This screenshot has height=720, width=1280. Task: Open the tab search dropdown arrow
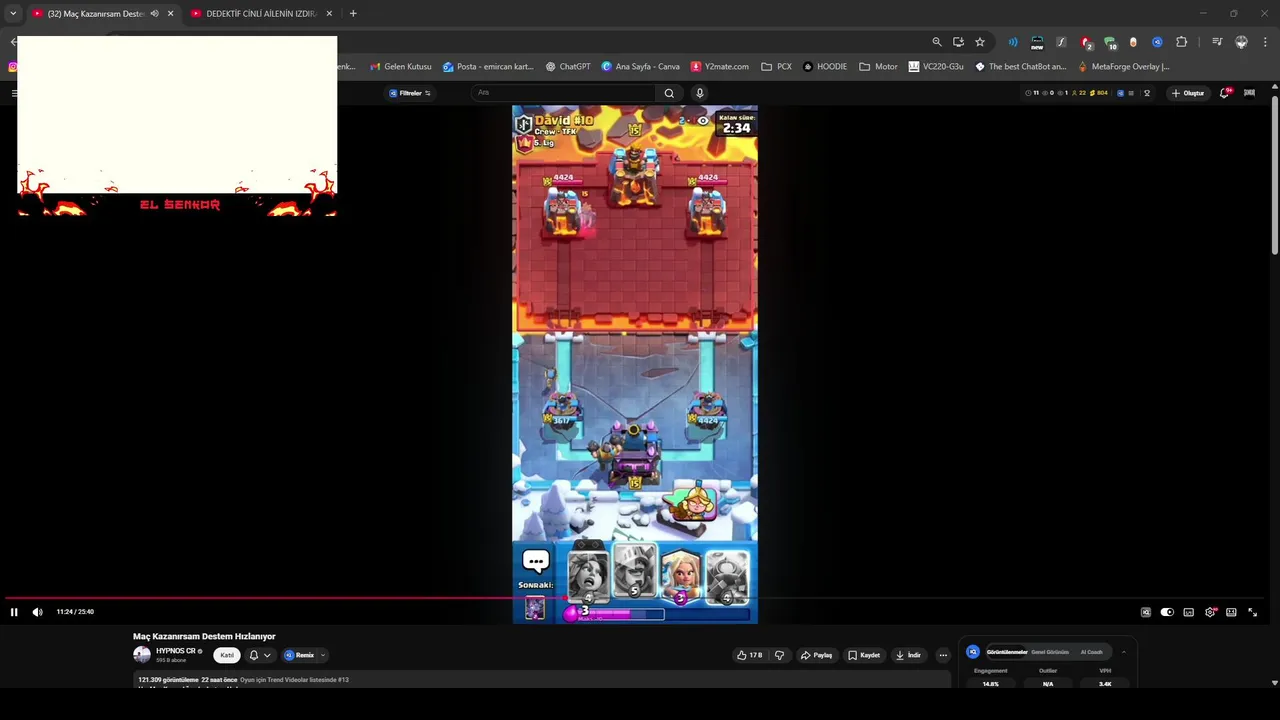point(13,14)
